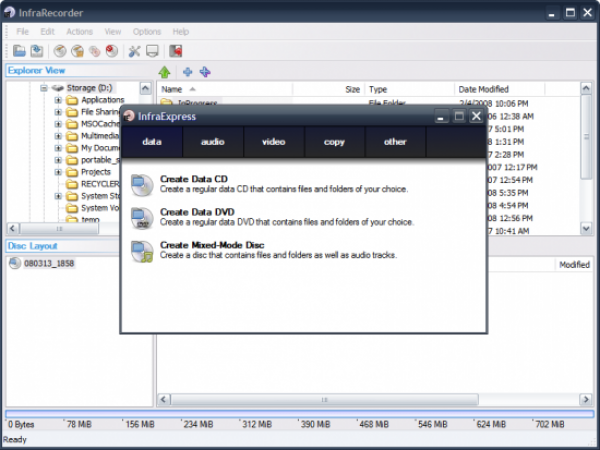
Task: Expand the File Sharing folder node
Action: [58, 112]
